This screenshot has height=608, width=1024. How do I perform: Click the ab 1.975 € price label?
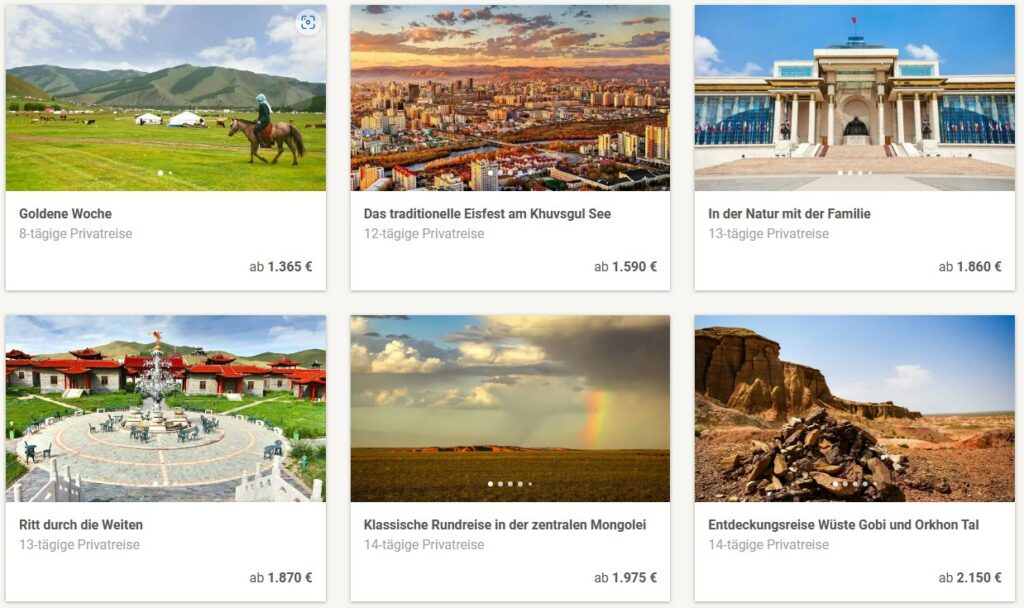[x=625, y=577]
